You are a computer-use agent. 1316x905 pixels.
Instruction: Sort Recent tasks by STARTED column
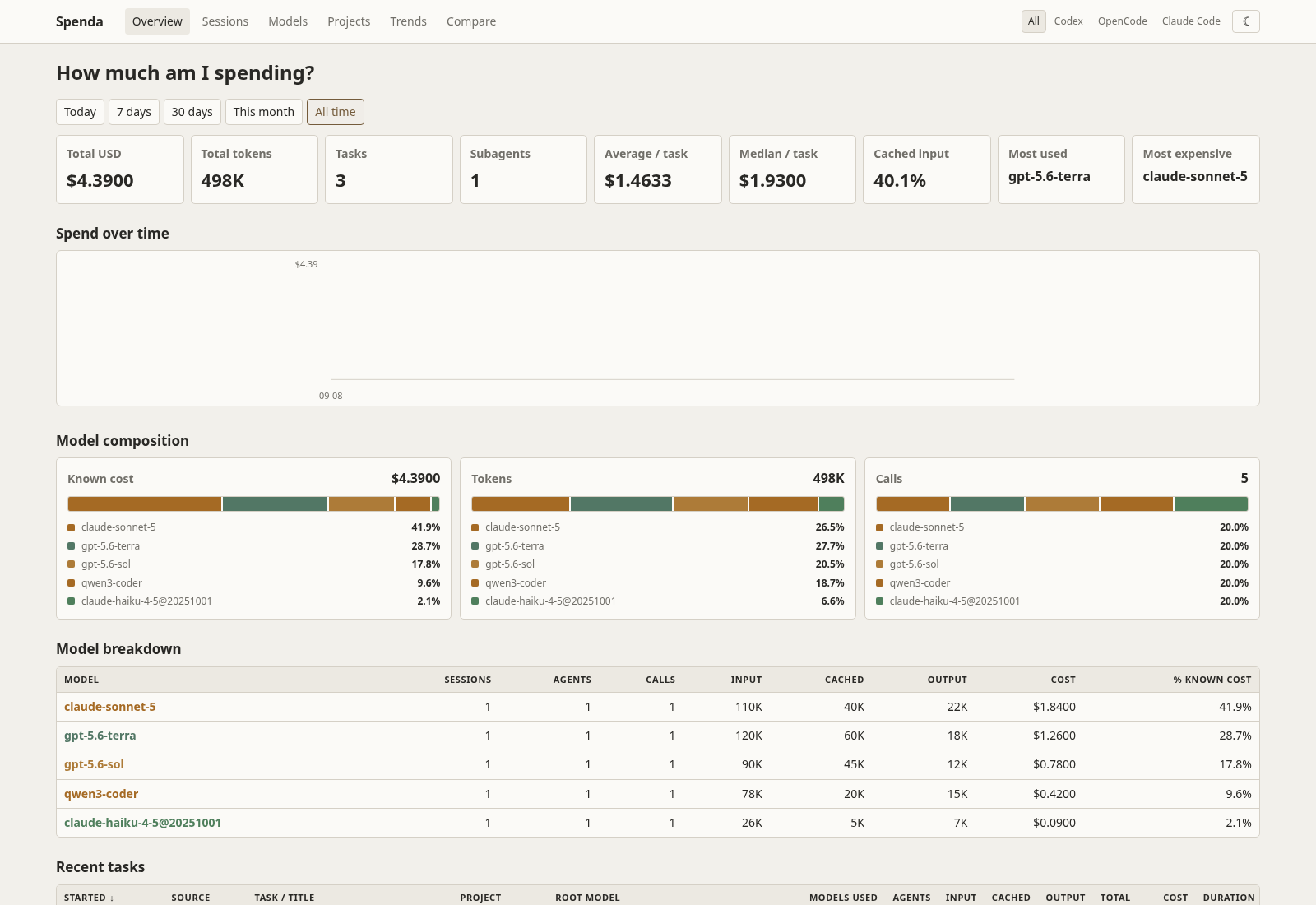89,898
